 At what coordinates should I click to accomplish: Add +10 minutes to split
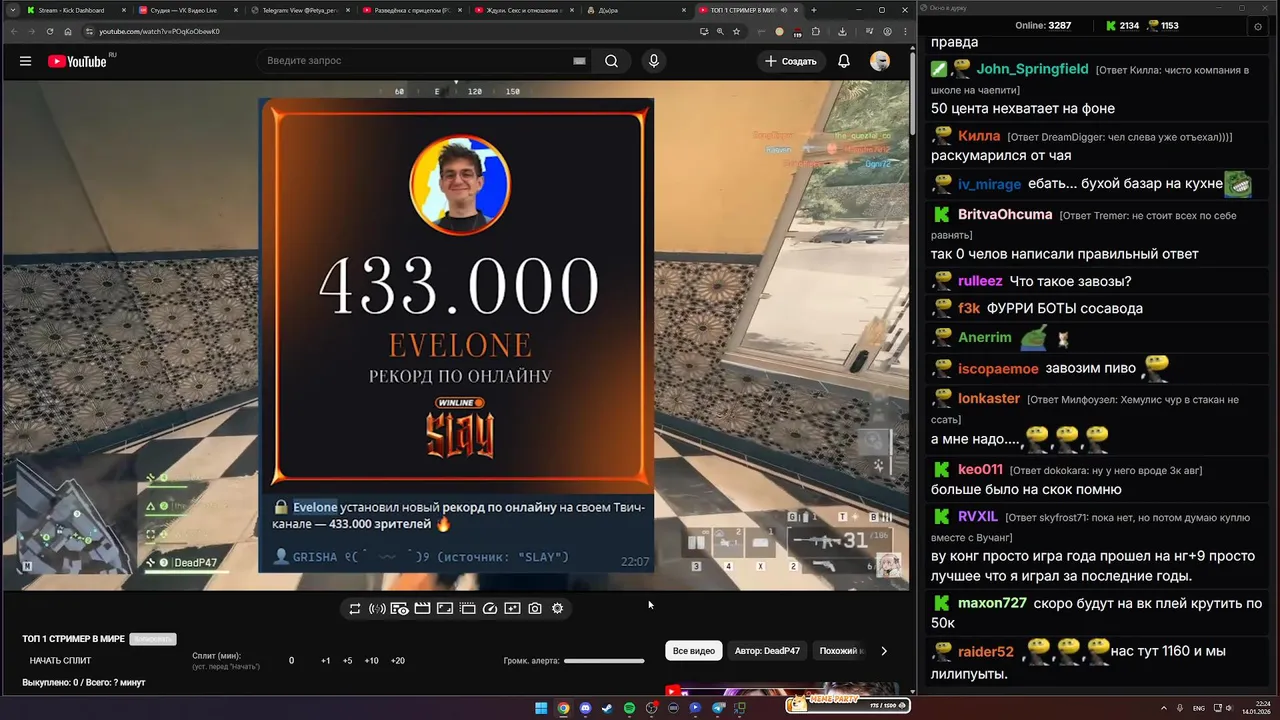coord(371,660)
